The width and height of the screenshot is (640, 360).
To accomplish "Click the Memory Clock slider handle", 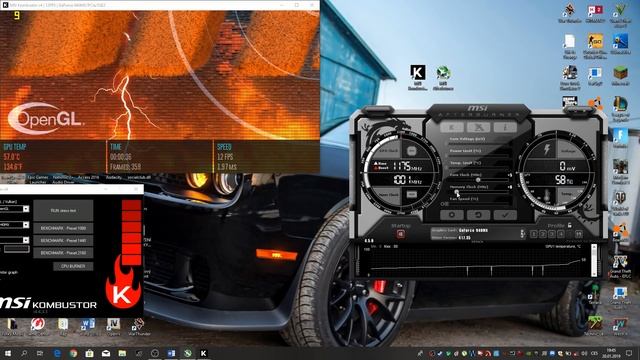I will (x=457, y=192).
